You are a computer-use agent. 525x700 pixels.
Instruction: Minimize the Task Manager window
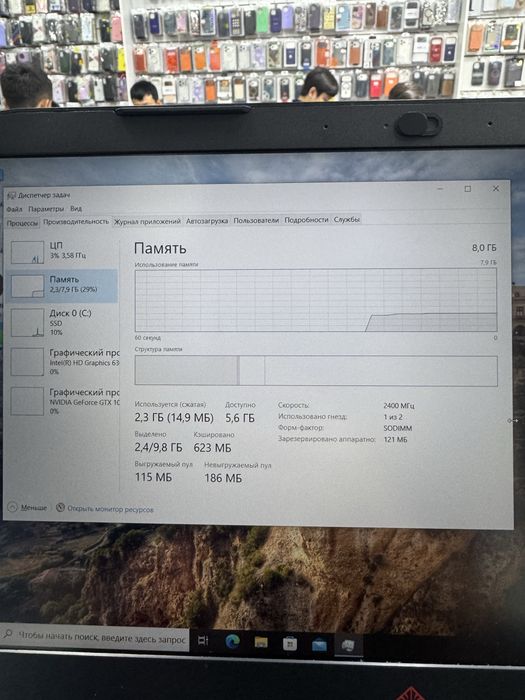440,189
